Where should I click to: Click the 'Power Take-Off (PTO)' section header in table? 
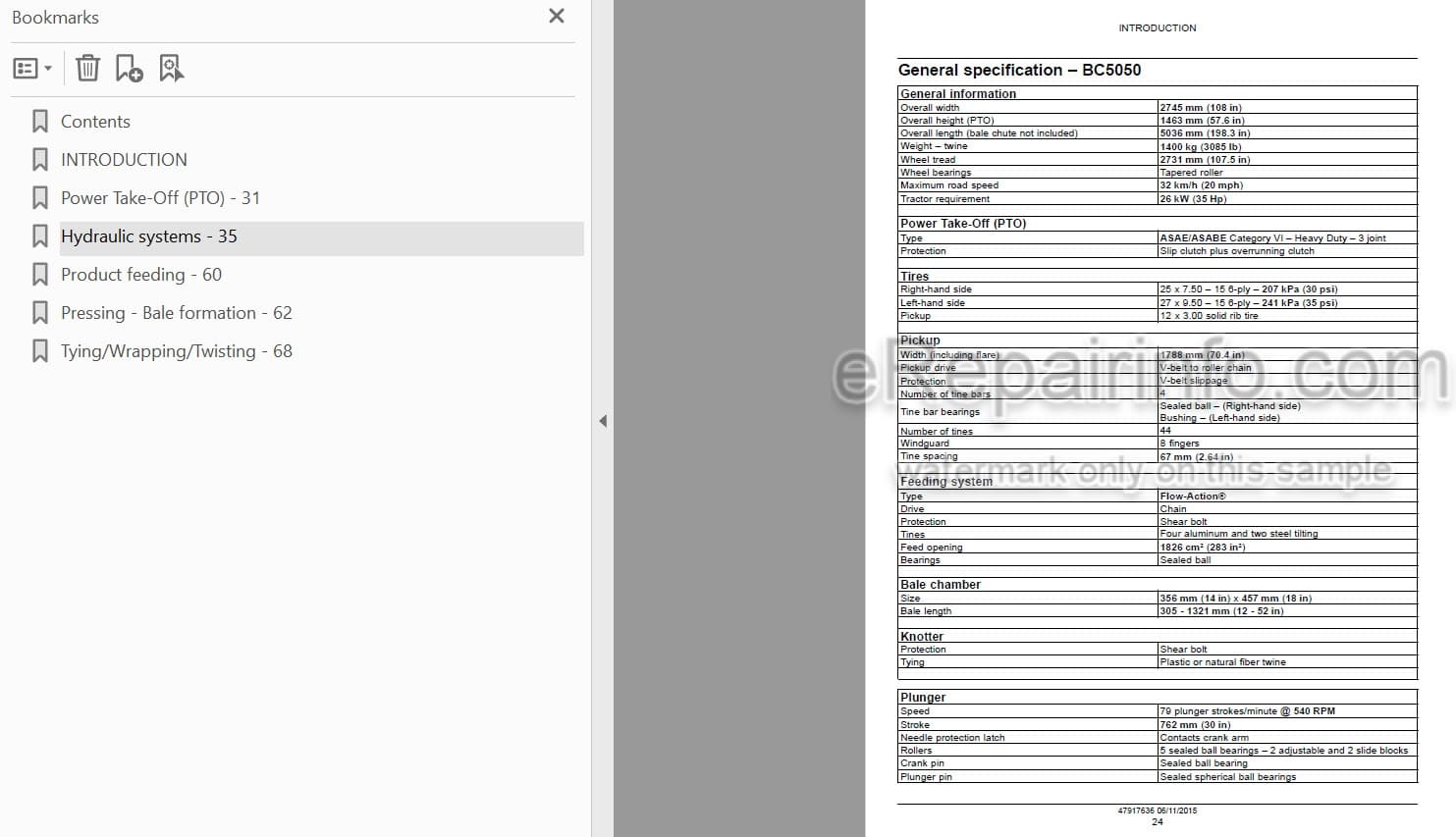[x=963, y=224]
